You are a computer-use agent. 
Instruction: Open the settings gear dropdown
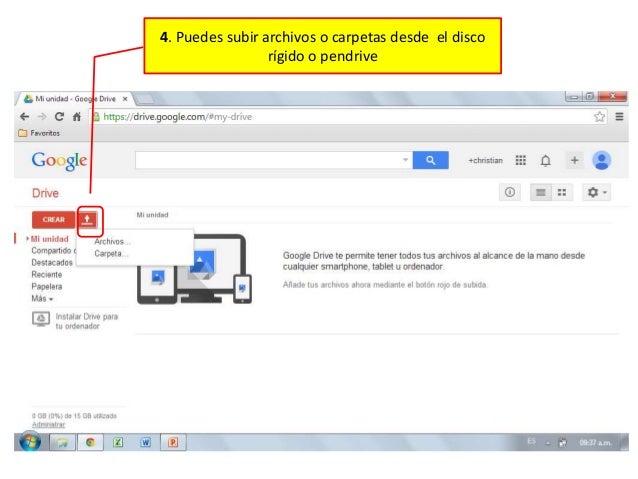click(597, 192)
